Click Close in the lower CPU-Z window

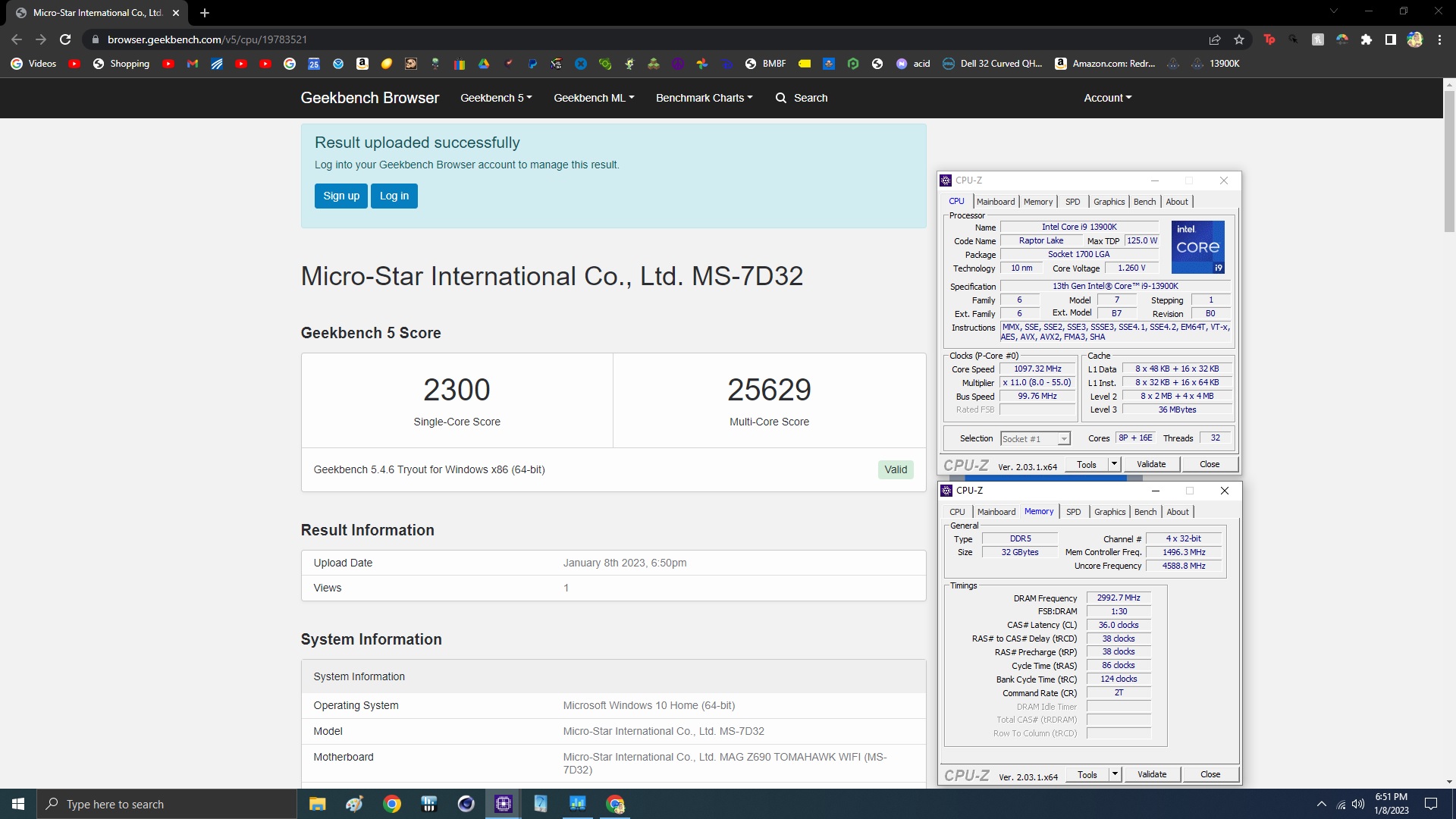tap(1210, 774)
